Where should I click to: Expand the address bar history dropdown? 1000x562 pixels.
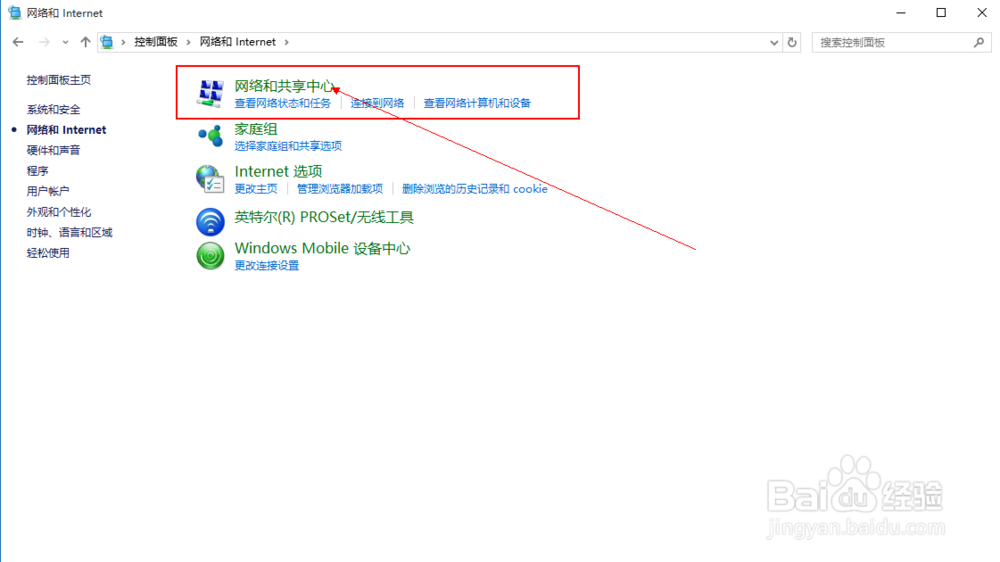(774, 42)
